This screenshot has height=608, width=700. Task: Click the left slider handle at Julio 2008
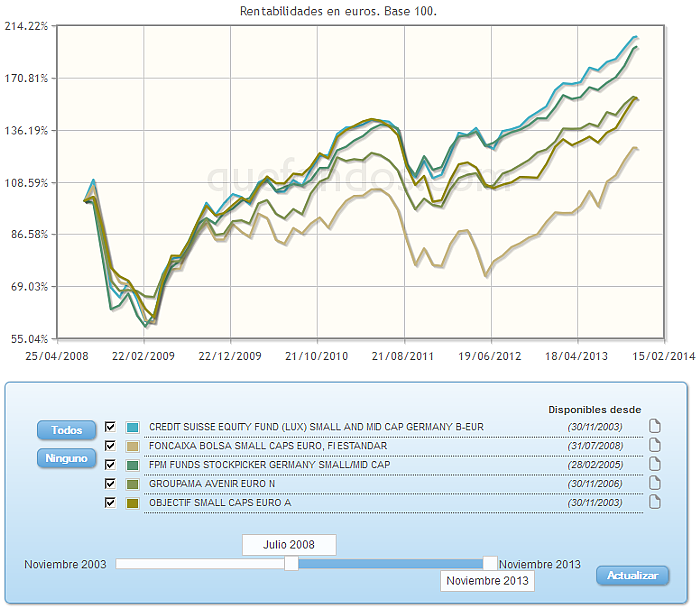click(292, 563)
